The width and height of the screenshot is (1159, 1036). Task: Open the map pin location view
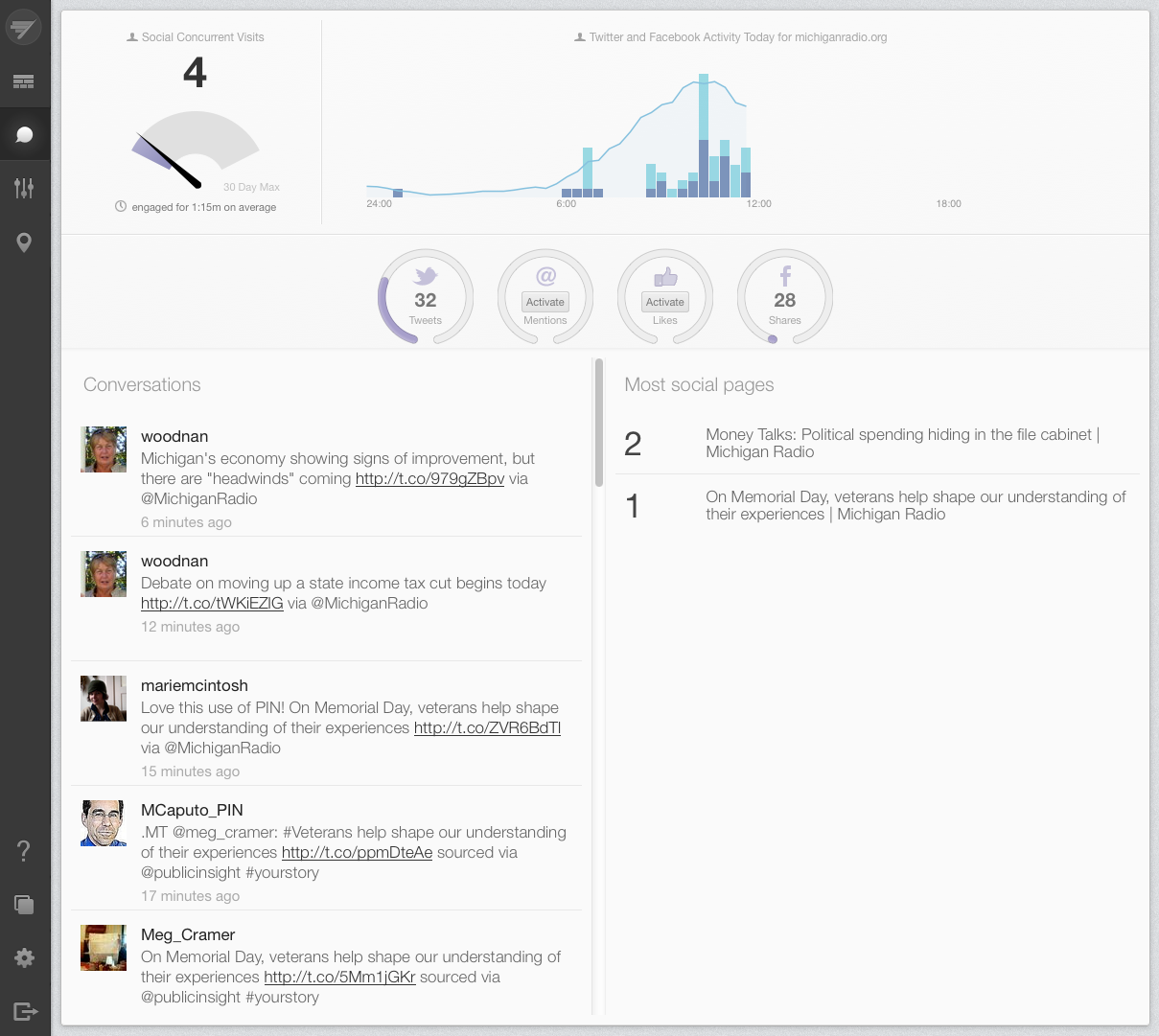pyautogui.click(x=23, y=242)
